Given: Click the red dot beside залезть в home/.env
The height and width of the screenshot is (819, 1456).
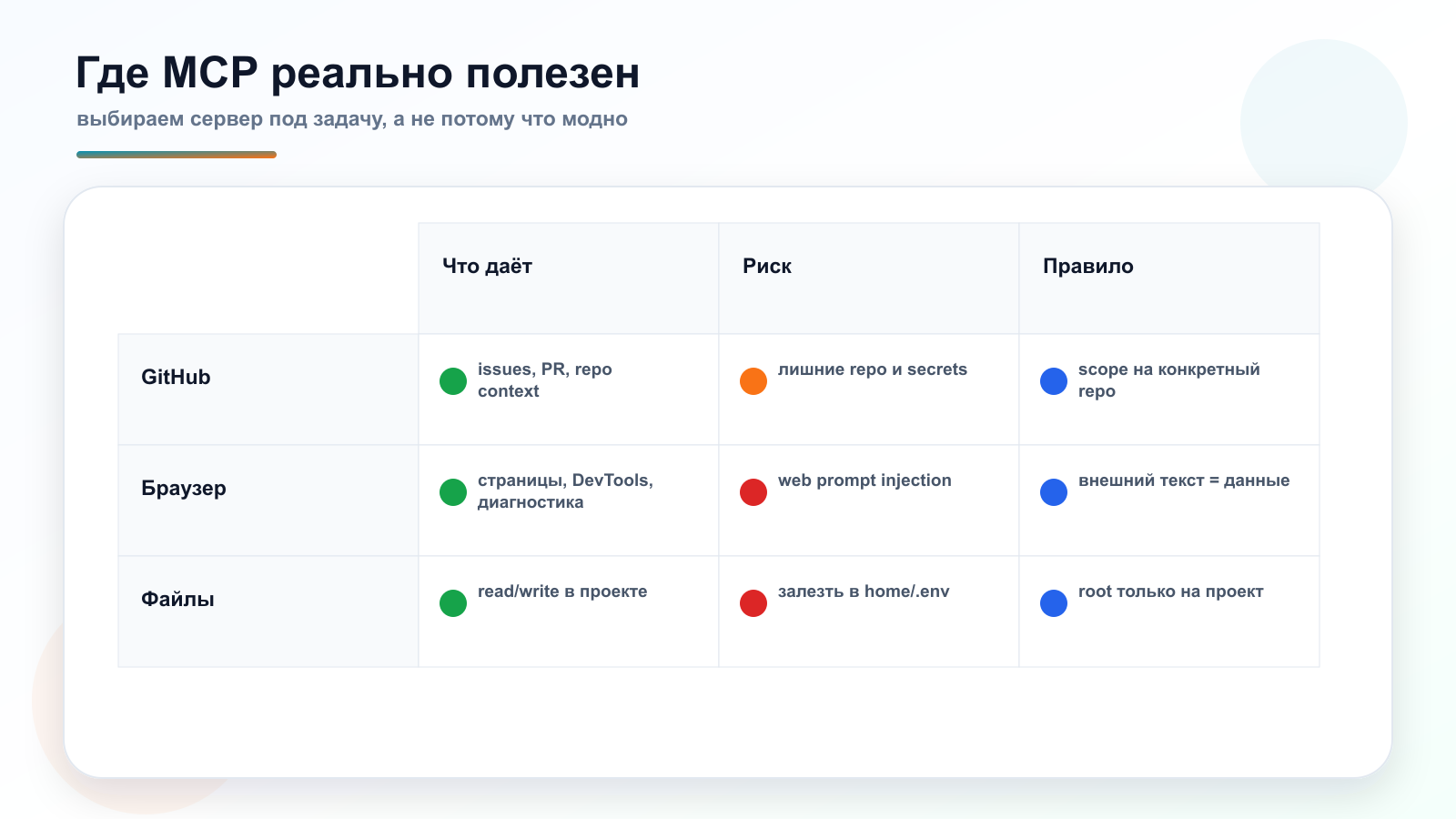Looking at the screenshot, I should click(x=753, y=603).
